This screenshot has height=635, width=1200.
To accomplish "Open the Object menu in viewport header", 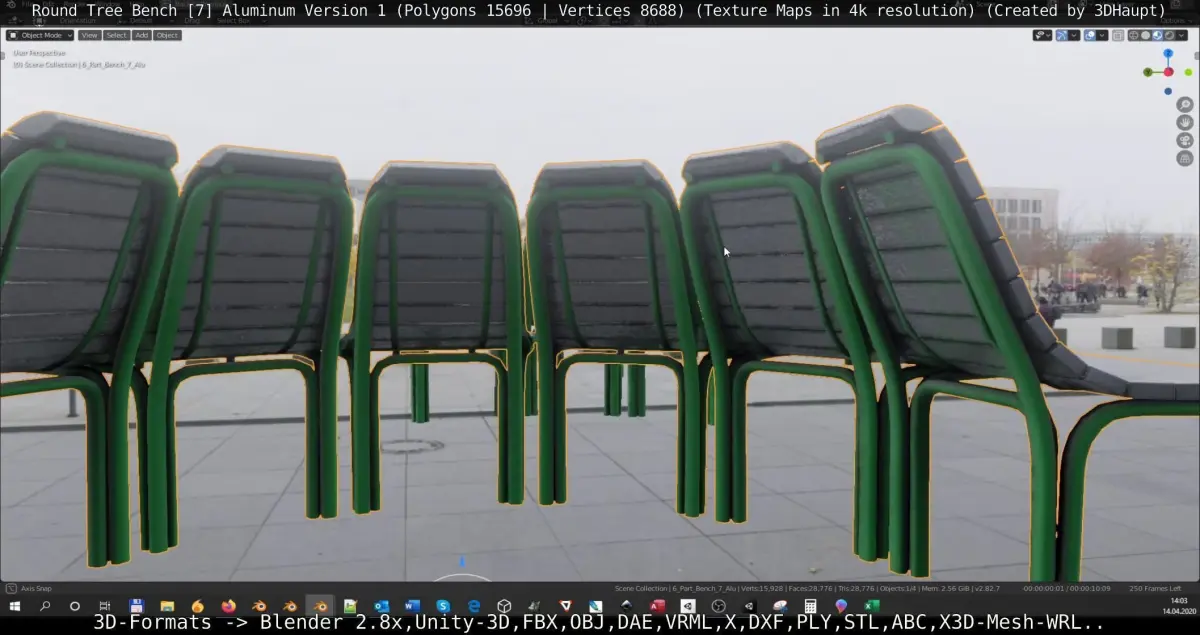I will coord(167,35).
